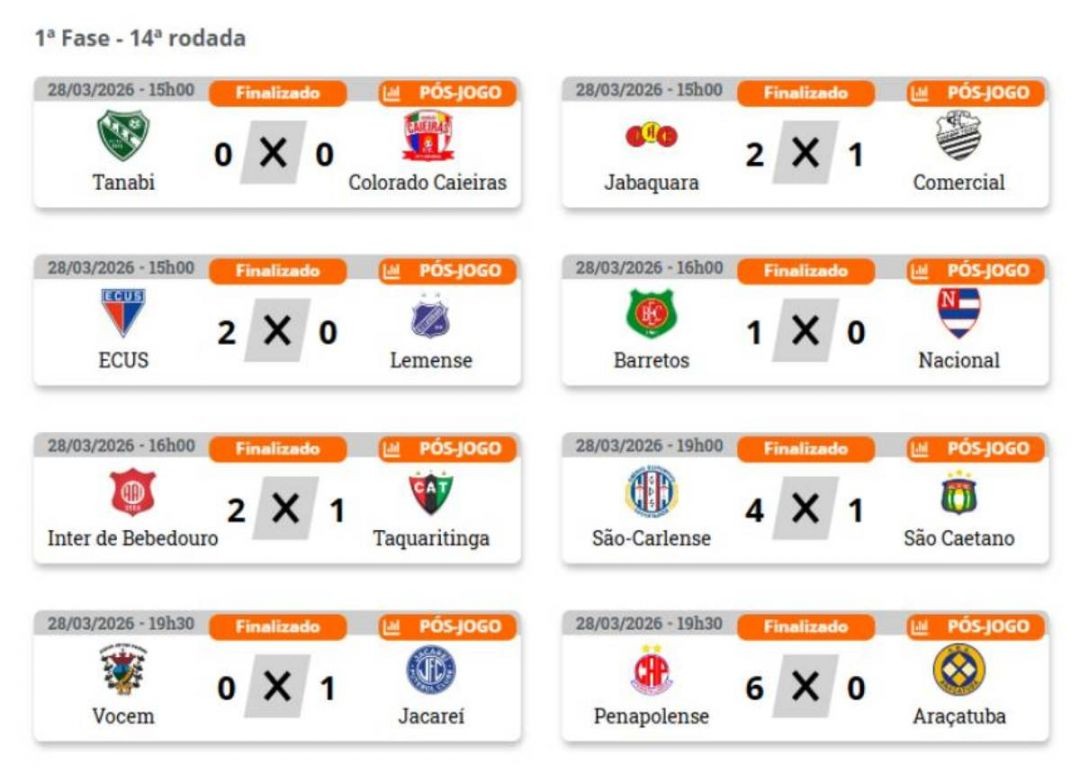Open PÓS-JOGO for Tanabi vs Colorado Caieiras
The height and width of the screenshot is (774, 1080).
point(448,93)
